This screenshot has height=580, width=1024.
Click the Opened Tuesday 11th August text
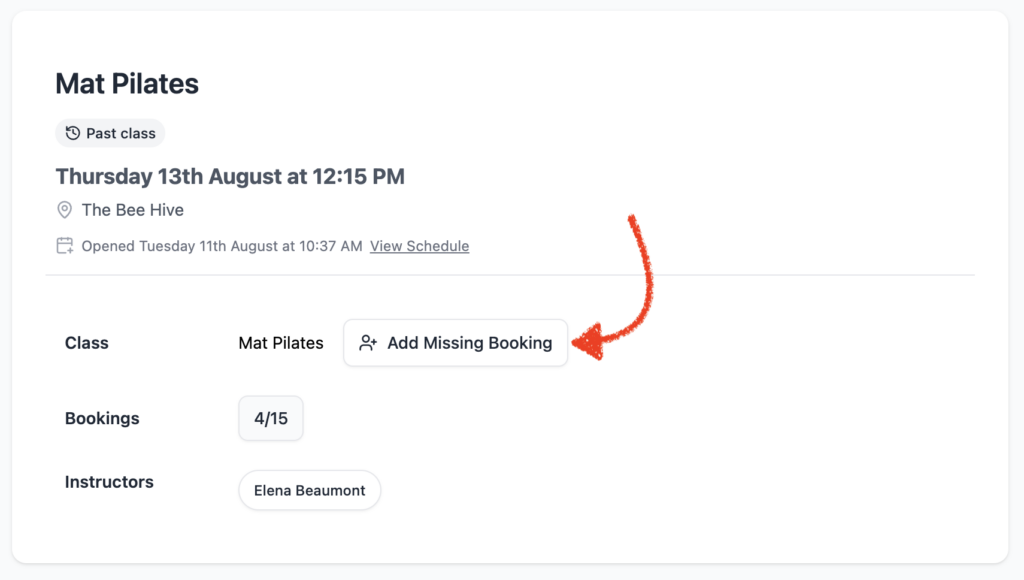point(221,246)
